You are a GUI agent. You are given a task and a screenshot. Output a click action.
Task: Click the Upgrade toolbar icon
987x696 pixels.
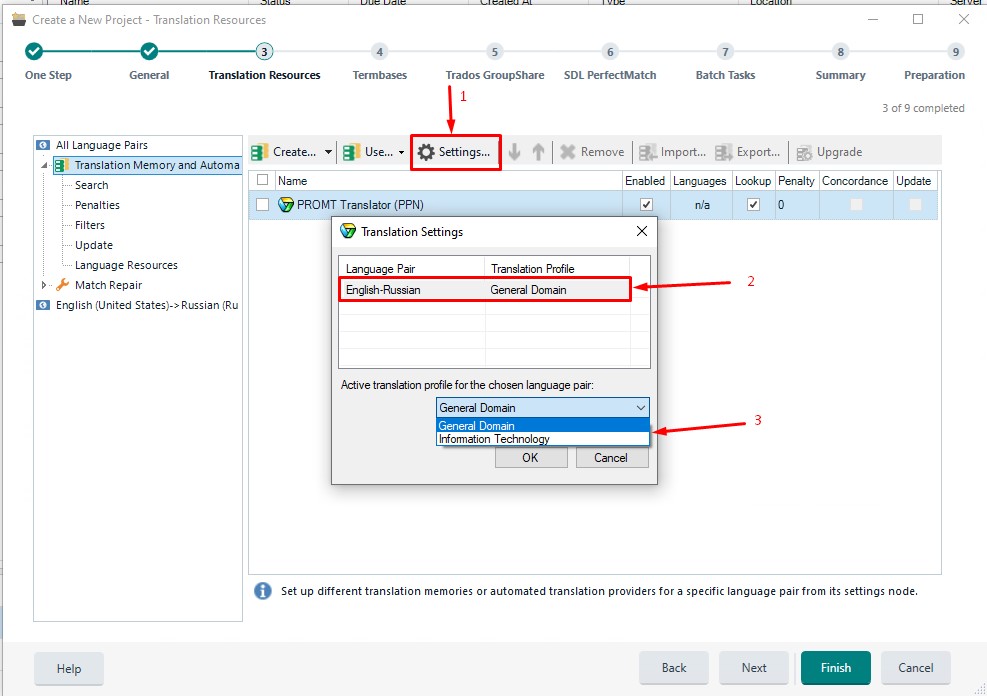coord(804,153)
